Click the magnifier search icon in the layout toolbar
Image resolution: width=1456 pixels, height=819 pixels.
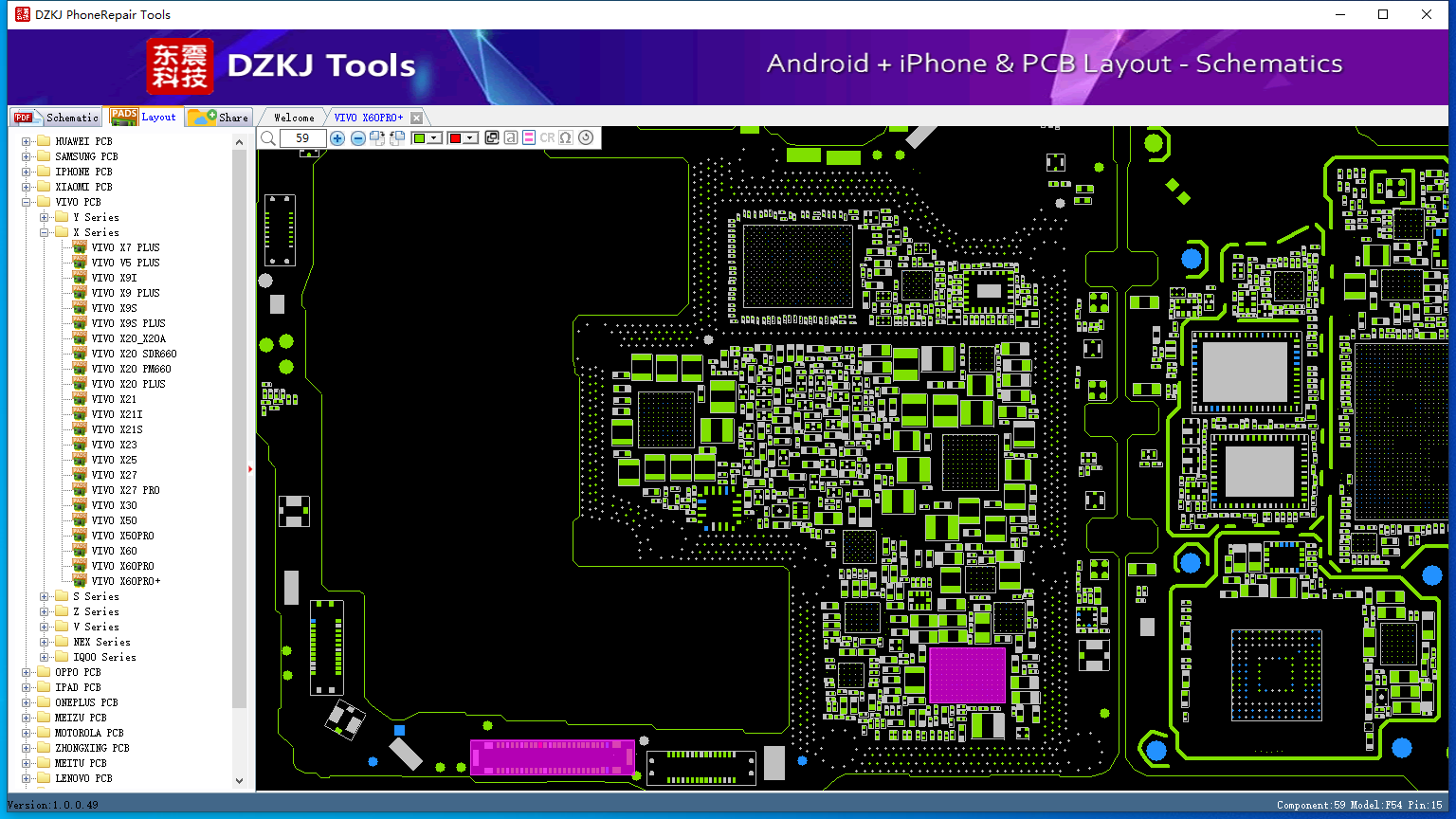[x=268, y=138]
